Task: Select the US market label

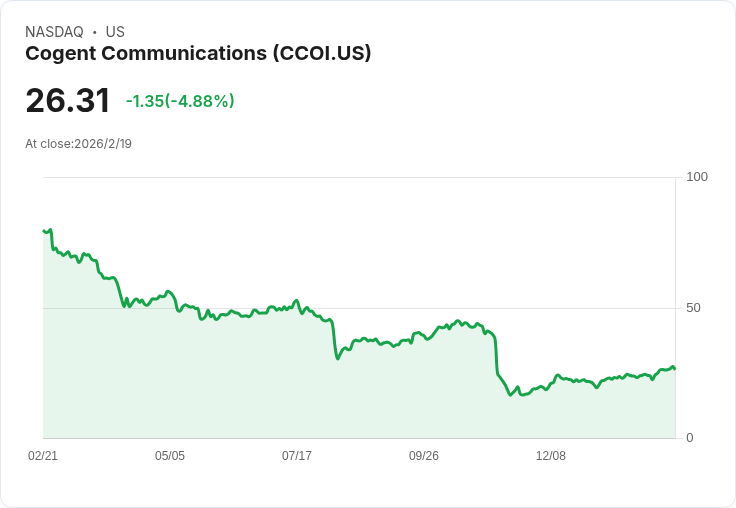Action: point(115,32)
